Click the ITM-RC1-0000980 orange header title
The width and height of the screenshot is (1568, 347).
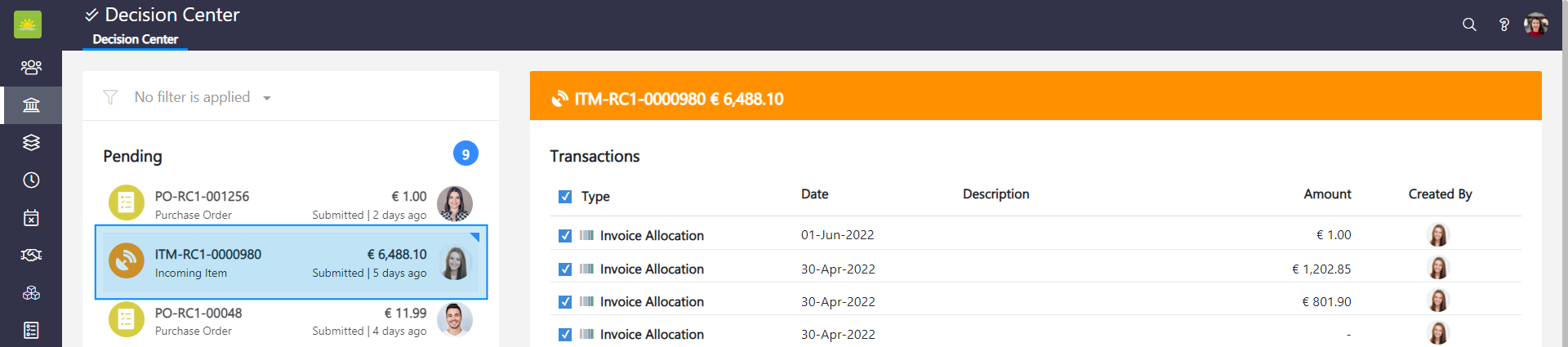(x=679, y=100)
